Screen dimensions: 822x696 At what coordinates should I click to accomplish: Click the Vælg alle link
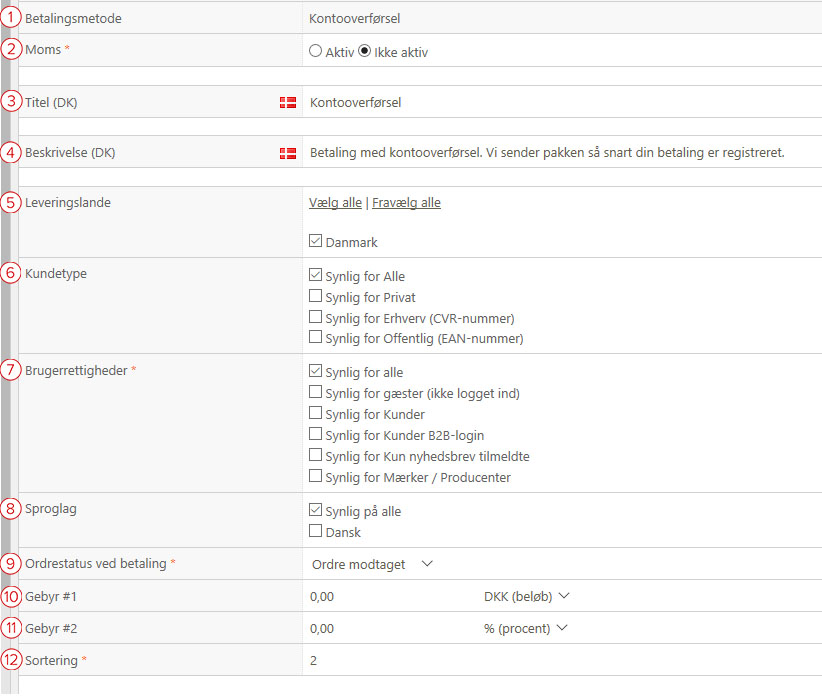(x=335, y=203)
